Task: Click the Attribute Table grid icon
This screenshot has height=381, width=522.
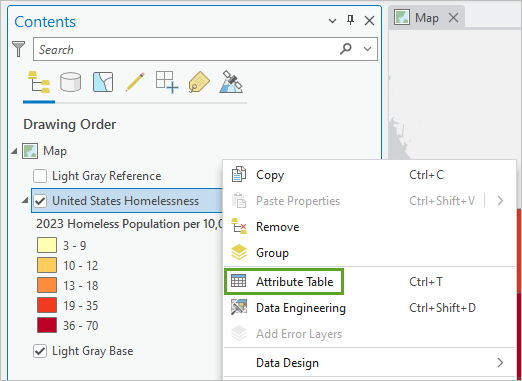Action: click(x=239, y=281)
